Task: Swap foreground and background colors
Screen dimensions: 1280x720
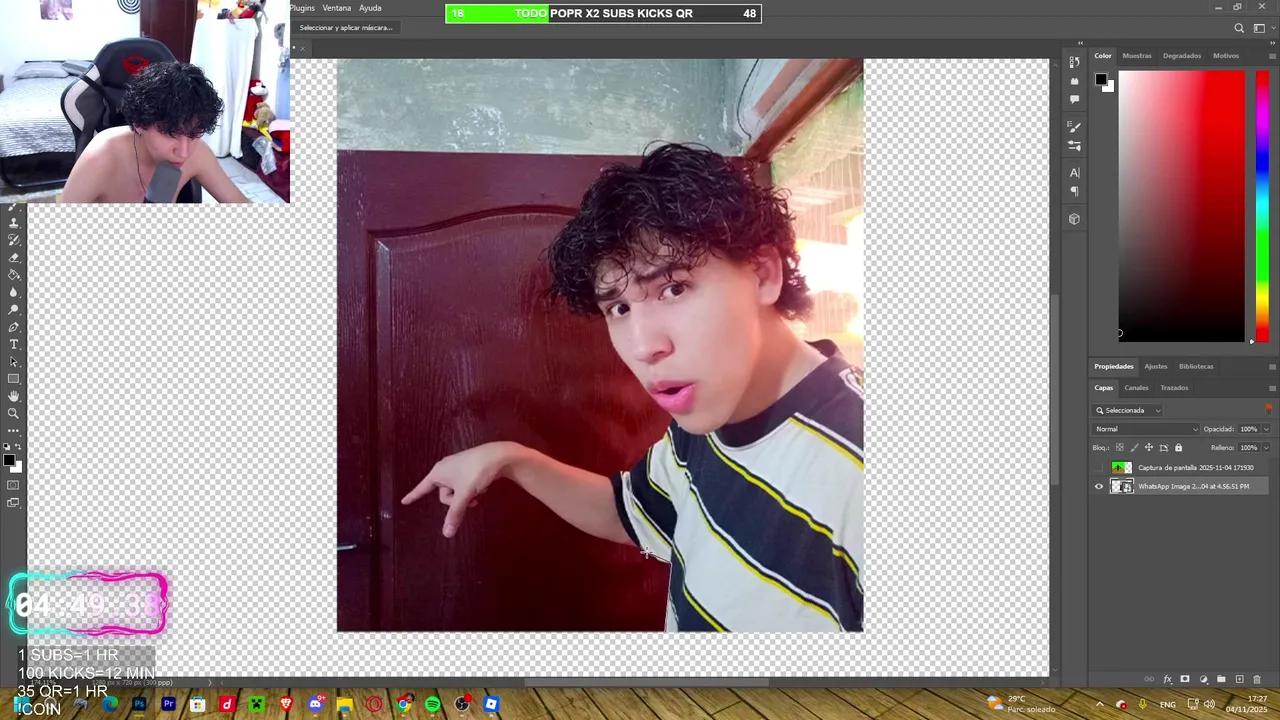Action: click(18, 447)
